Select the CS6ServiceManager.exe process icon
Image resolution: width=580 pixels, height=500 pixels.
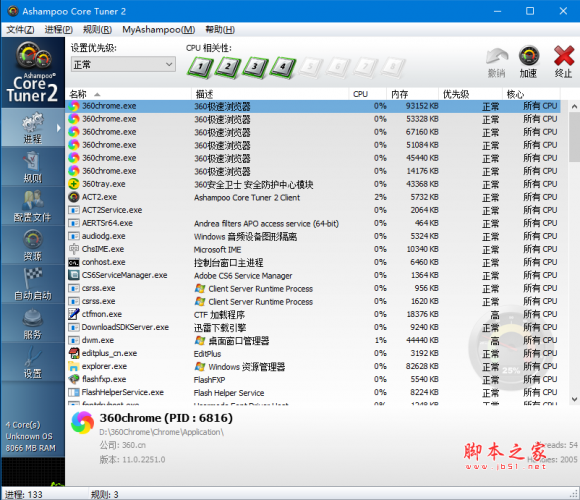coord(74,275)
